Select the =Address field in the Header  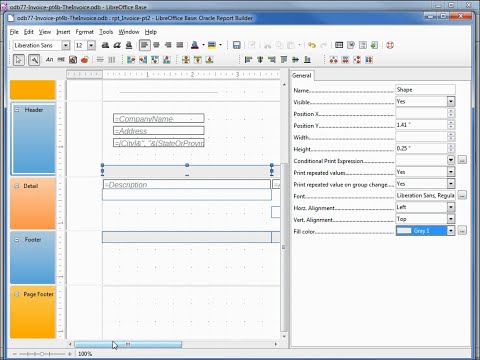tap(159, 131)
